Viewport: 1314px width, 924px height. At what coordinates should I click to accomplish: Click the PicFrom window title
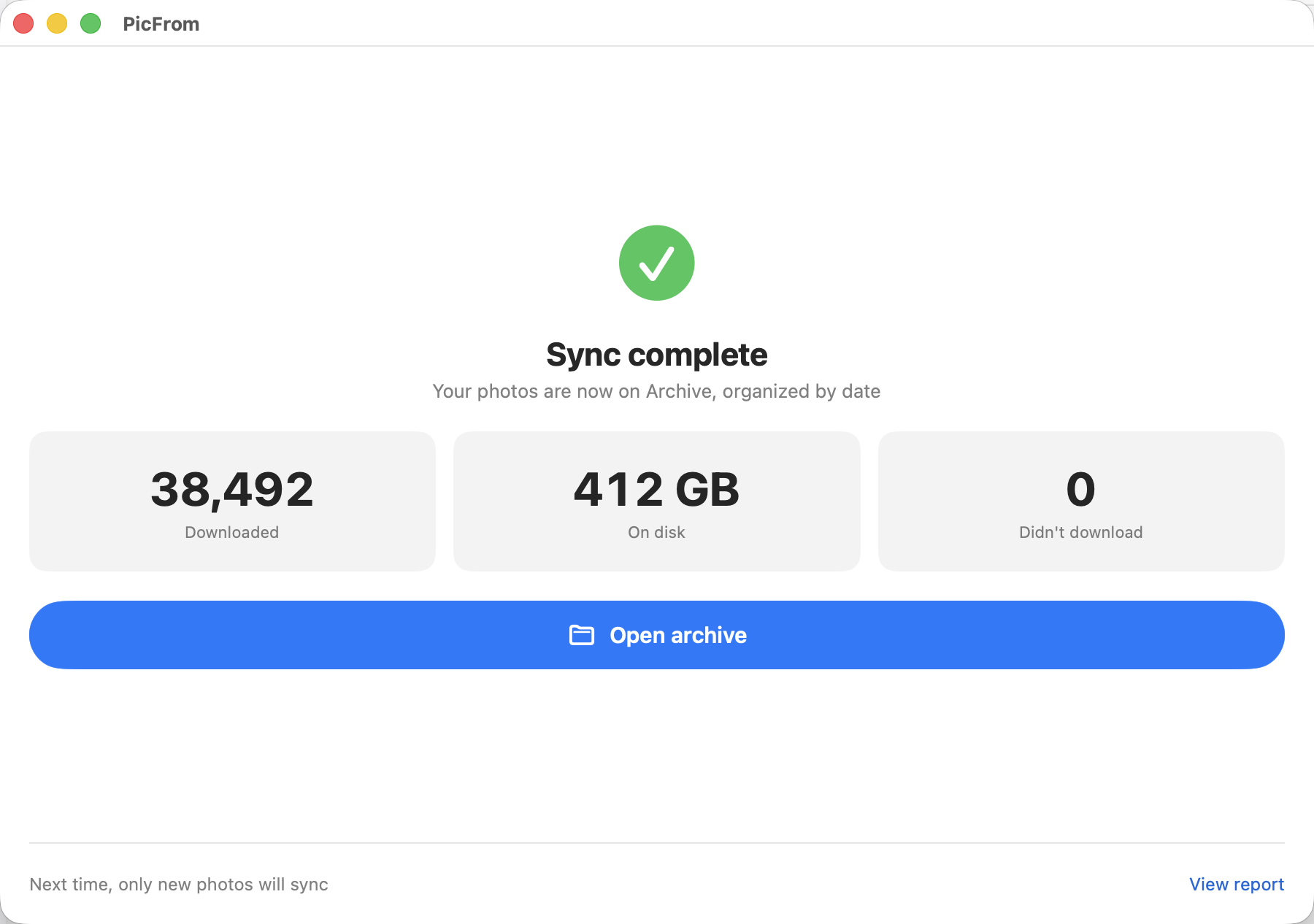(161, 24)
